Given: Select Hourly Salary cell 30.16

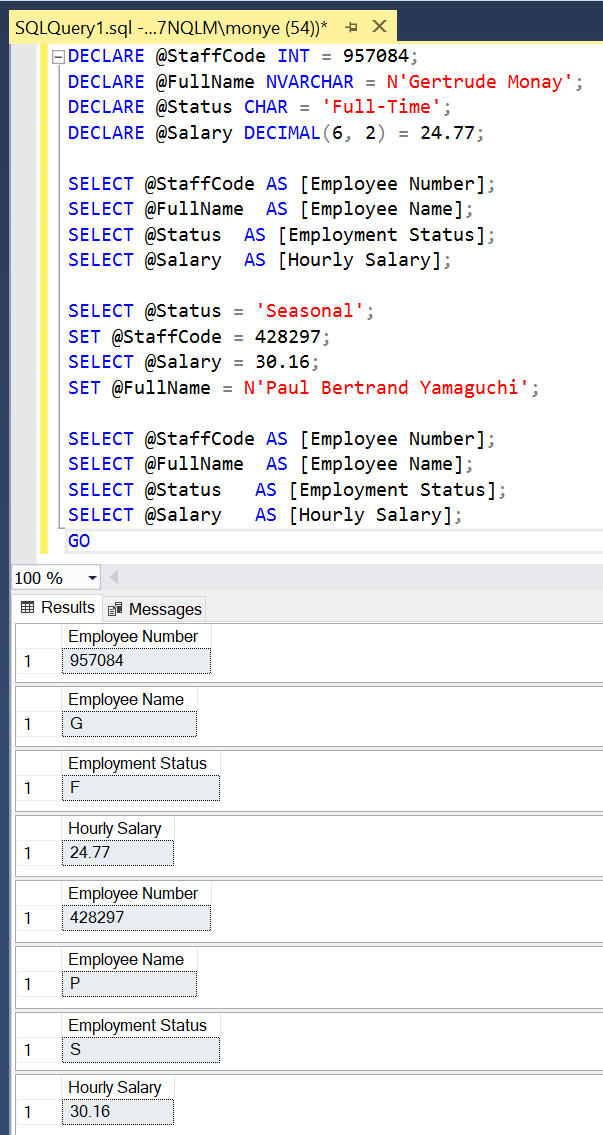Looking at the screenshot, I should (x=118, y=1111).
